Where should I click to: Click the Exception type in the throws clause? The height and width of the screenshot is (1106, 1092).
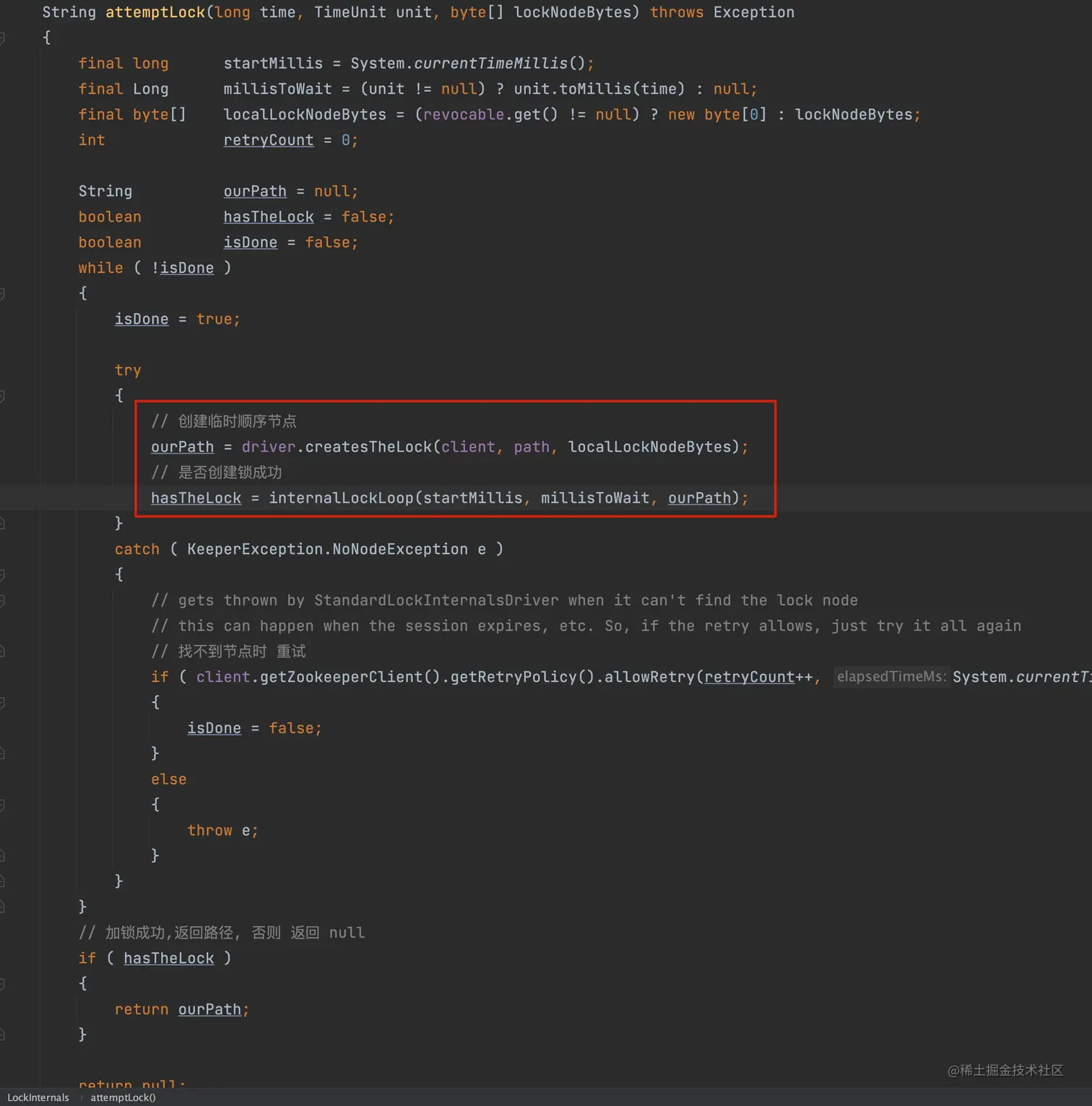coord(754,12)
